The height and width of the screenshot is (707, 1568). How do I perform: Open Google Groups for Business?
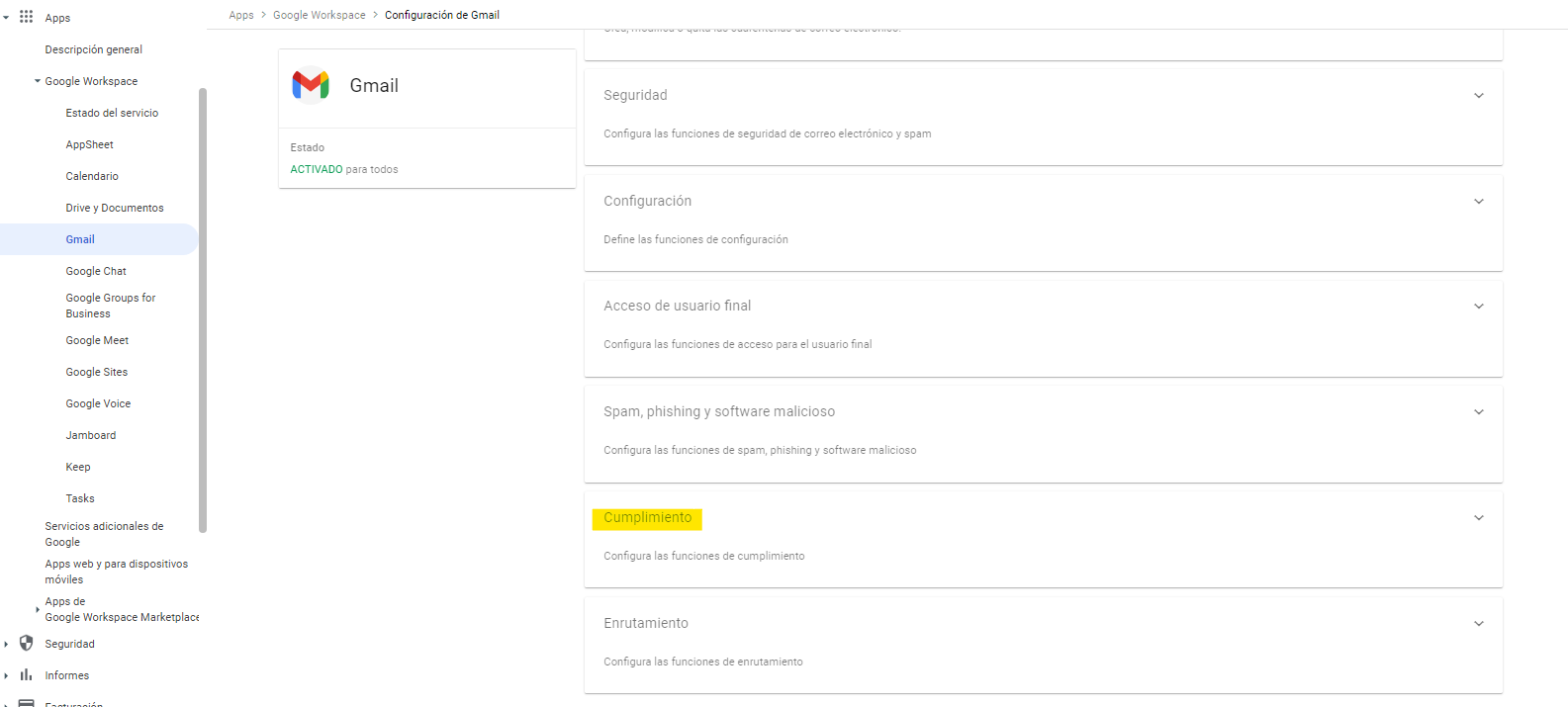click(111, 306)
